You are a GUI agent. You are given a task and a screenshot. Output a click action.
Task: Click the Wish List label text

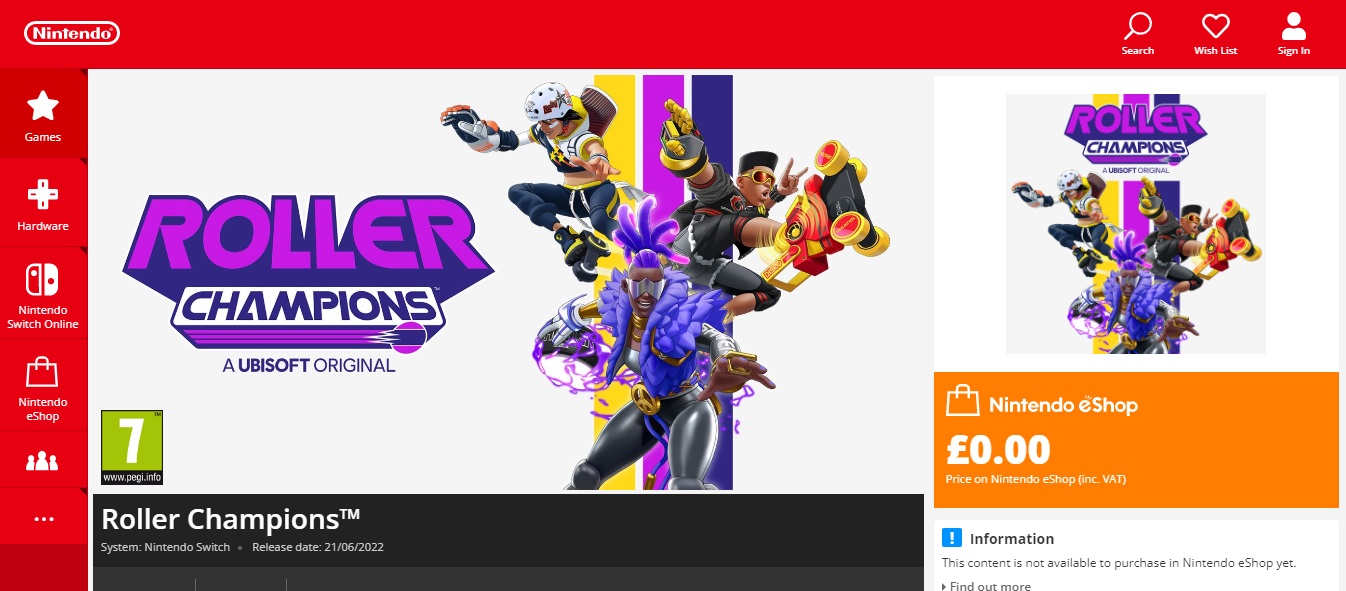point(1215,51)
